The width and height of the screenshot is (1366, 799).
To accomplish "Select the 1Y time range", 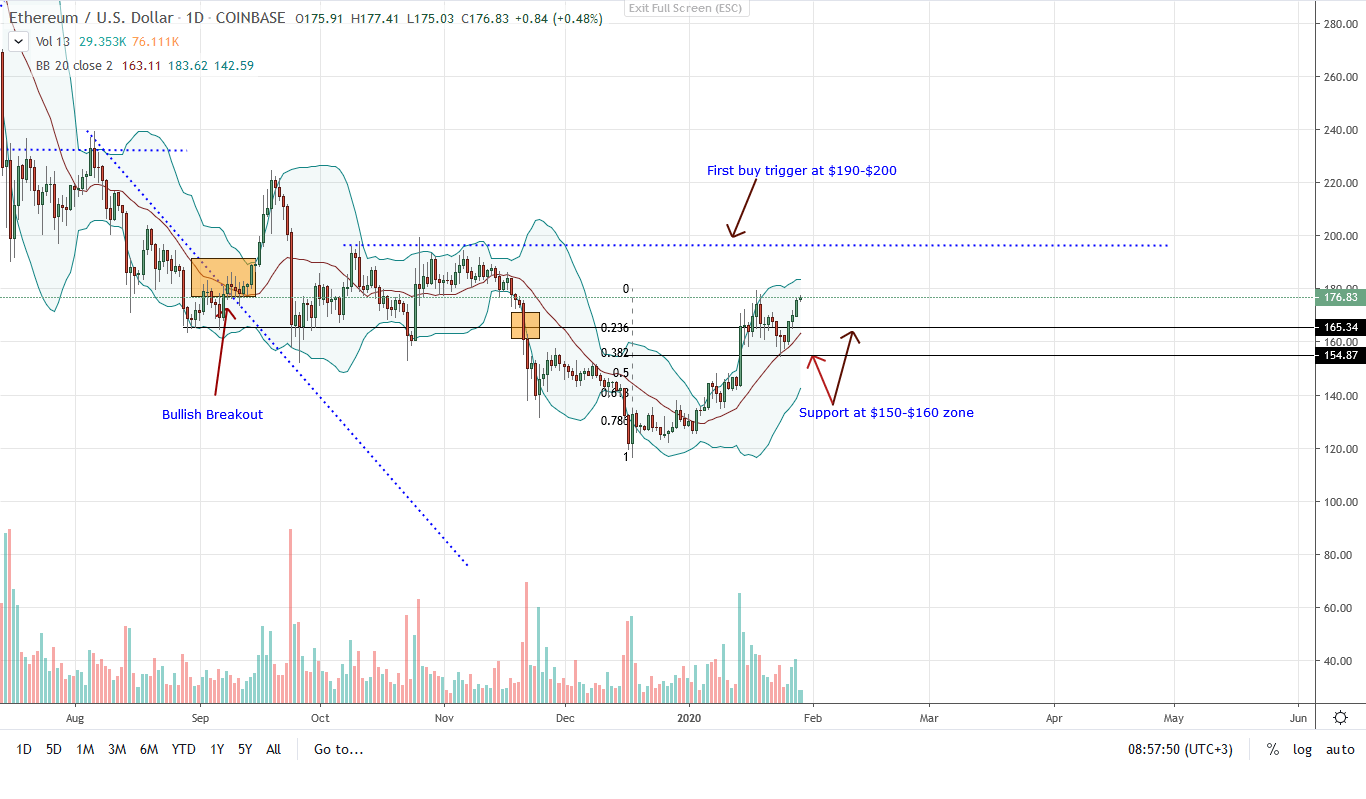I will [x=217, y=749].
